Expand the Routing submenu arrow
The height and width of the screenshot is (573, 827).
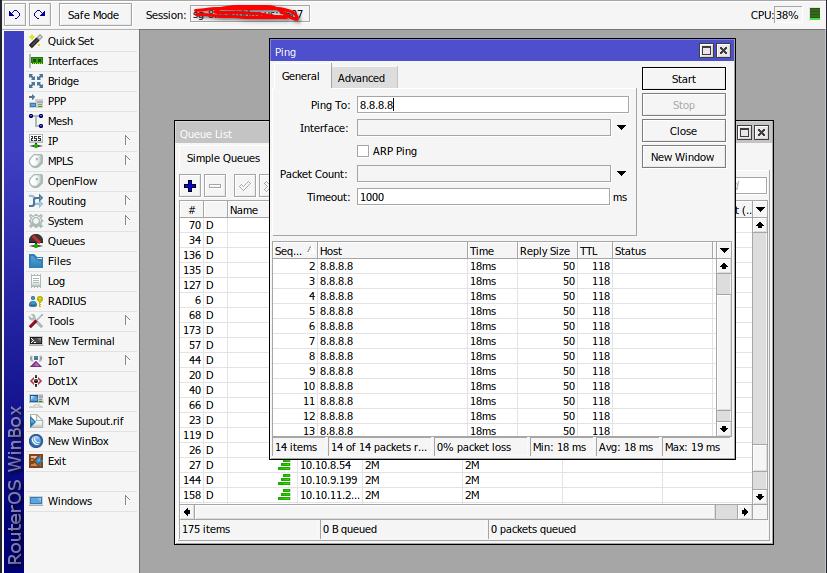pyautogui.click(x=127, y=200)
